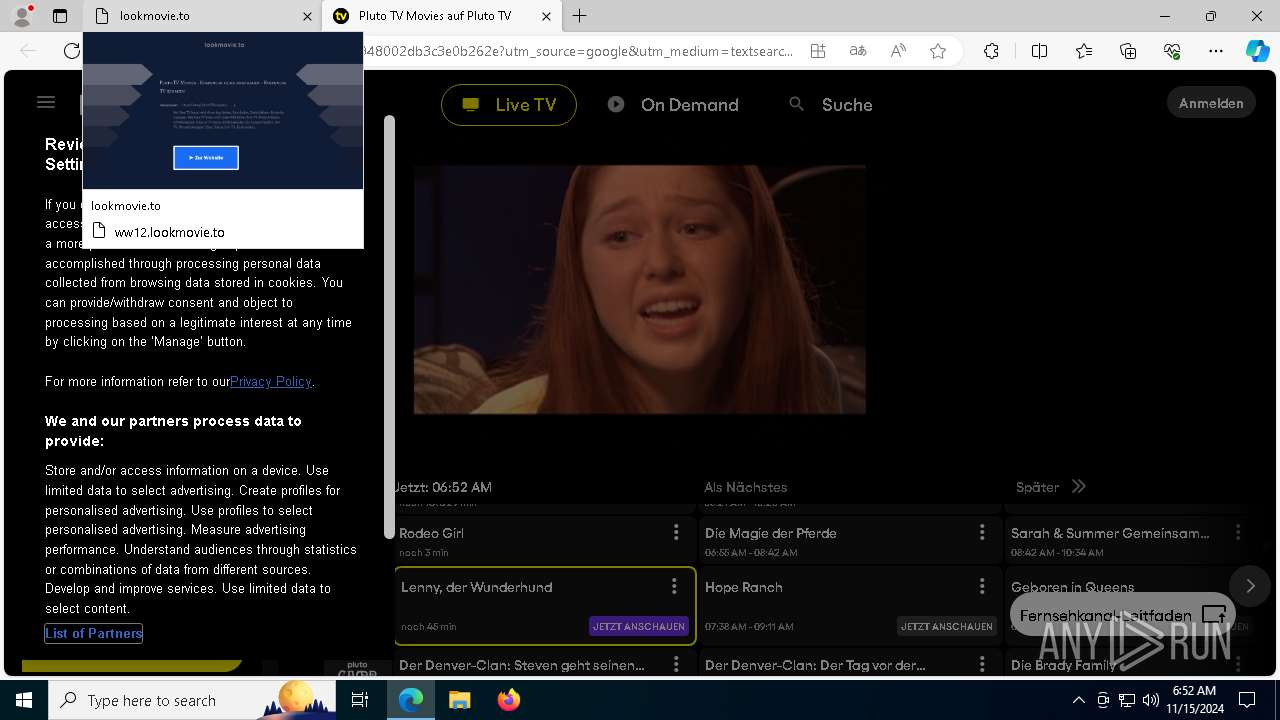Open options for Der Denver-Clan: Steven geht seinen
Screen dimensions: 1280x720
pos(676,664)
